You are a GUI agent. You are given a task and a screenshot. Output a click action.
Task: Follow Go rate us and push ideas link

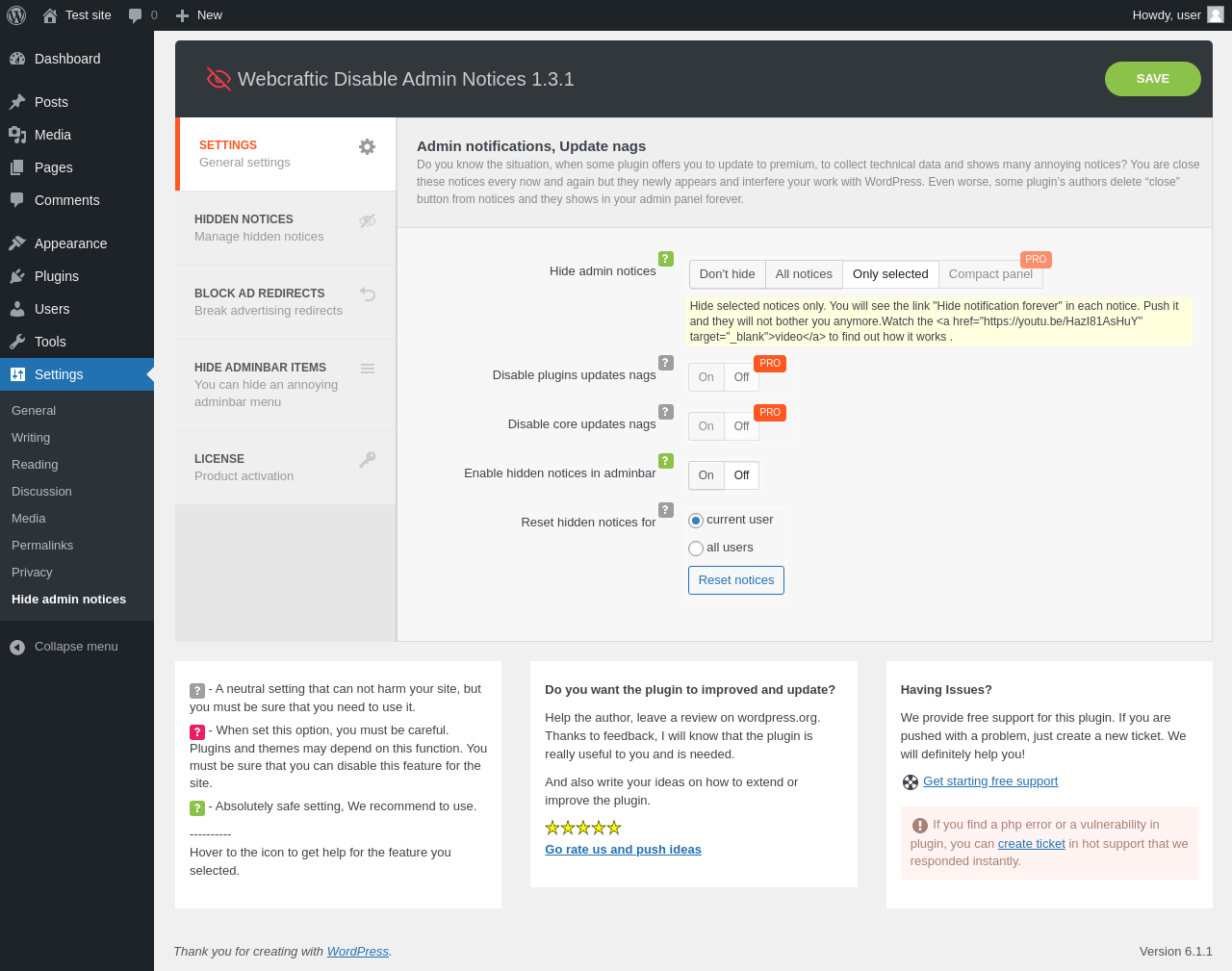tap(623, 850)
